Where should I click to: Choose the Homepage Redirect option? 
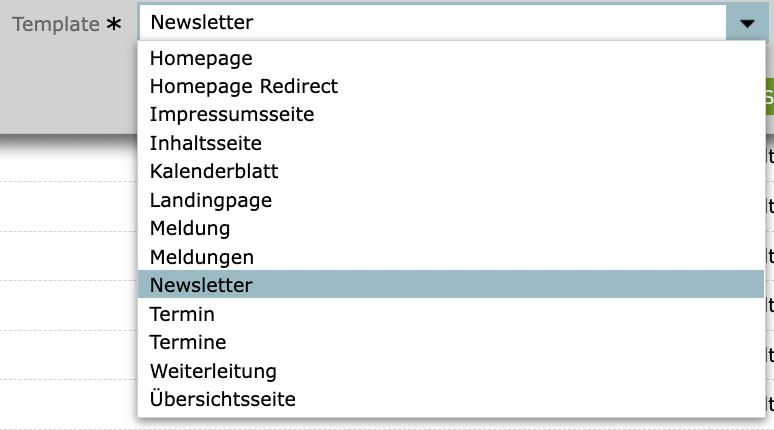244,86
